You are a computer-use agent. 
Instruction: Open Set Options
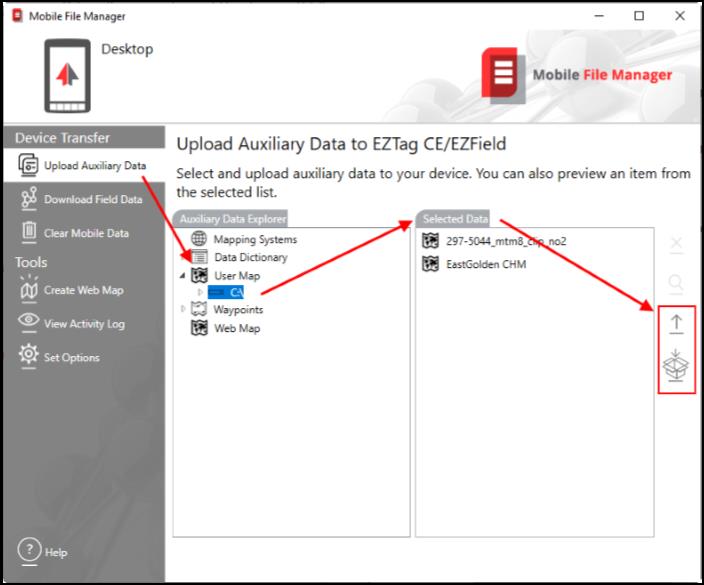coord(84,357)
